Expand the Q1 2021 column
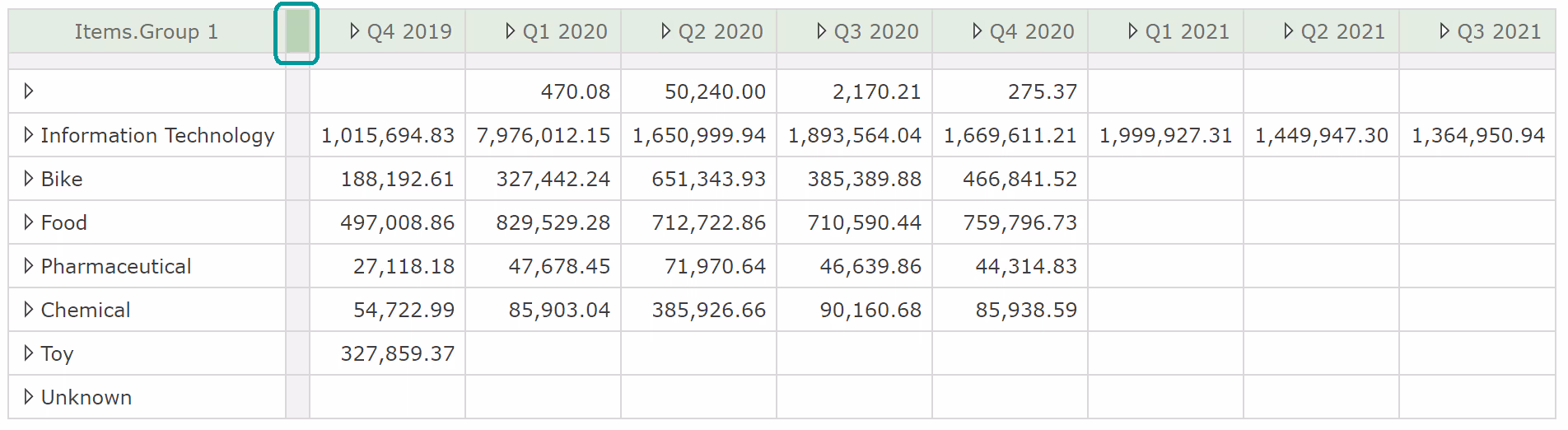The image size is (1568, 430). click(1133, 31)
